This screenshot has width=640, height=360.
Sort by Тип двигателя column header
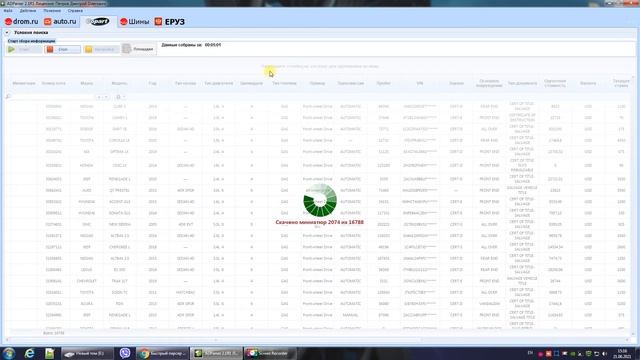(x=218, y=83)
